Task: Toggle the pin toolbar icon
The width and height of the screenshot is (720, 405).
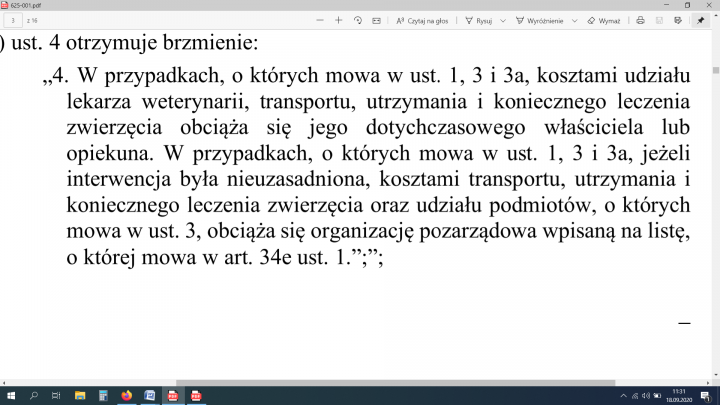Action: 701,21
